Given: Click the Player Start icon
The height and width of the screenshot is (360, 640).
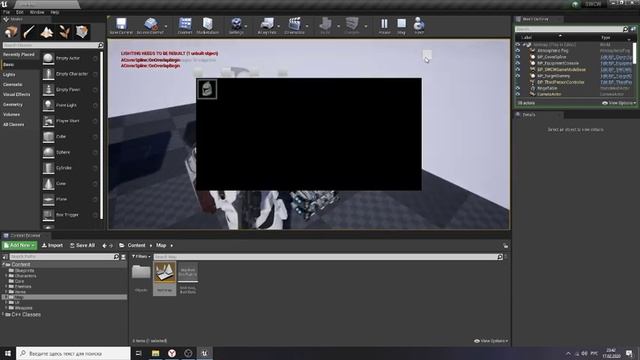Looking at the screenshot, I should click(x=48, y=121).
